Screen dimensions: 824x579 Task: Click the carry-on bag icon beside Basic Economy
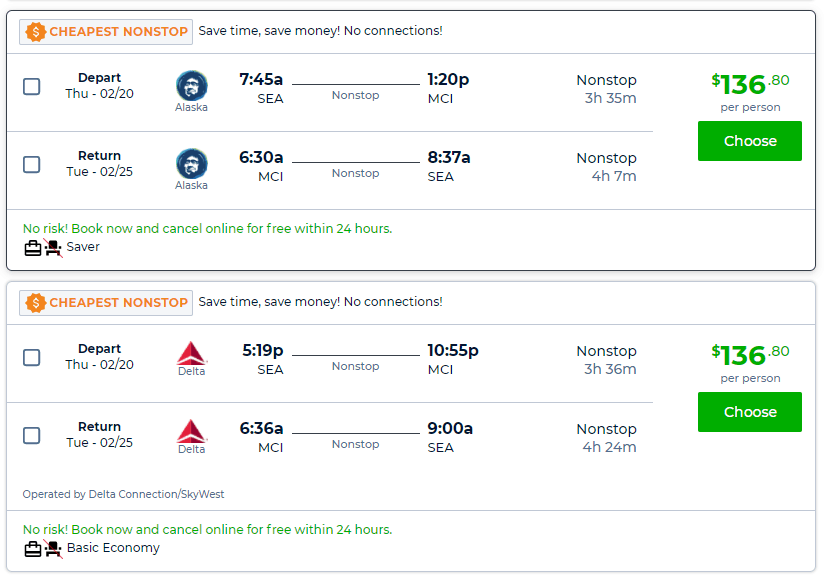pos(33,548)
